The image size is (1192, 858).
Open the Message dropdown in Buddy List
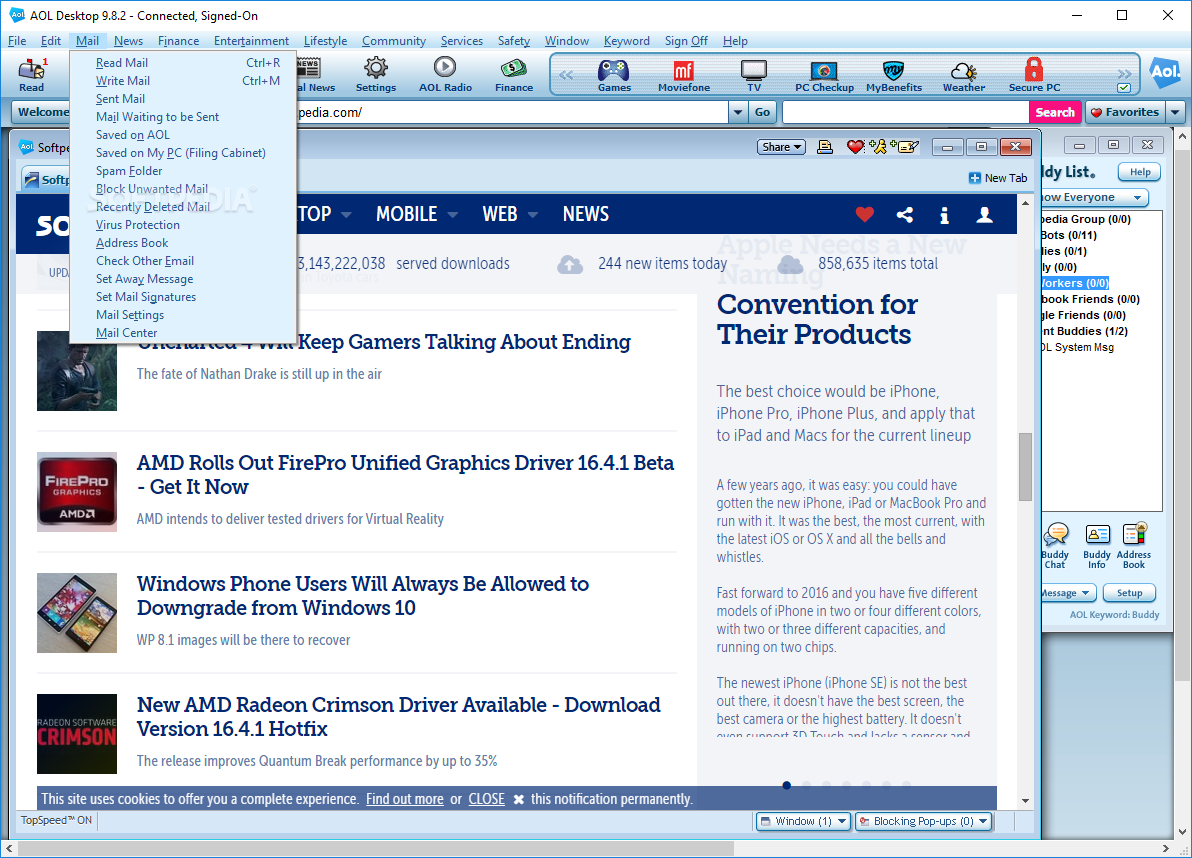(x=1068, y=593)
